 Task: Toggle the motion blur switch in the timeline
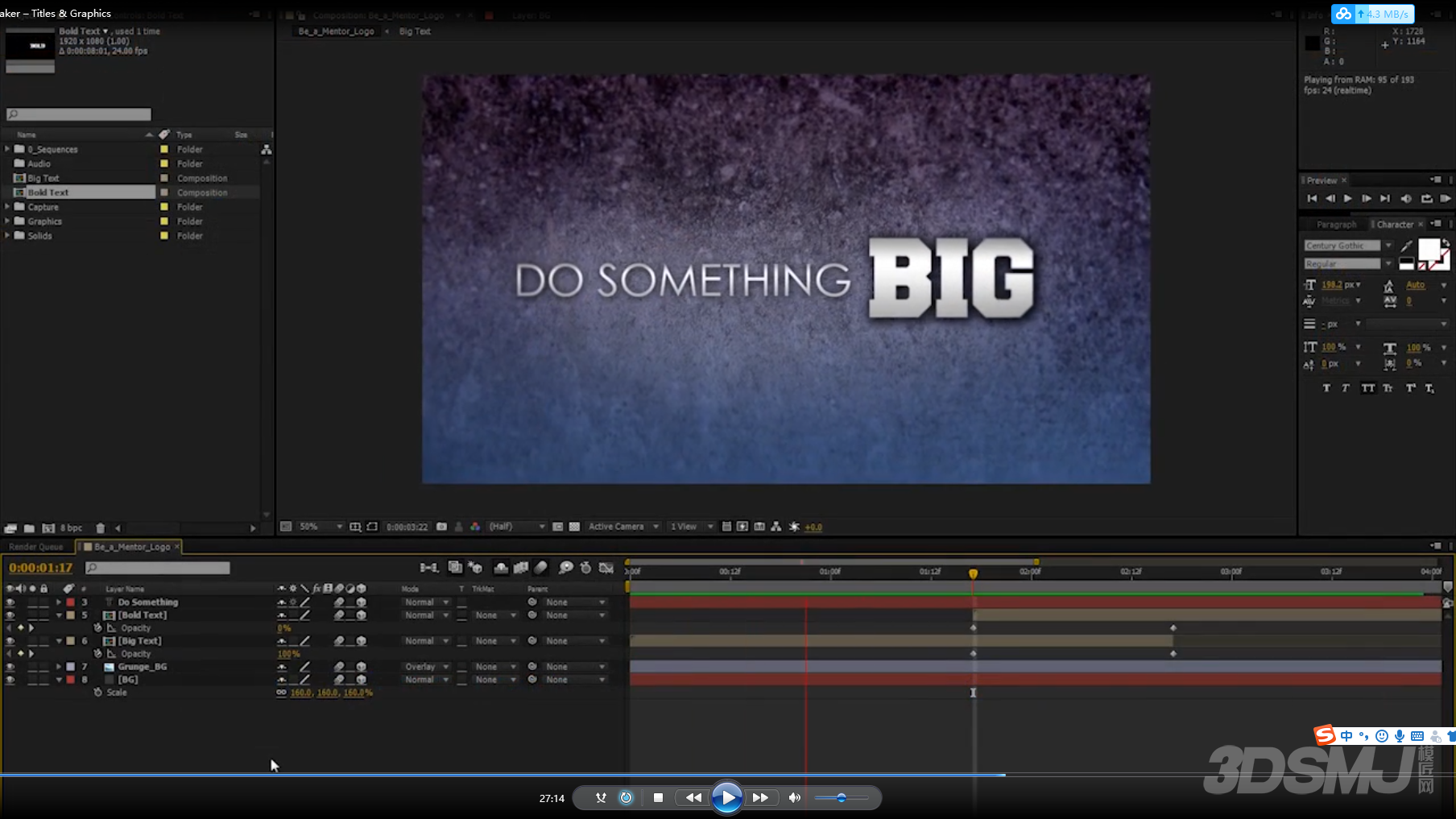541,568
